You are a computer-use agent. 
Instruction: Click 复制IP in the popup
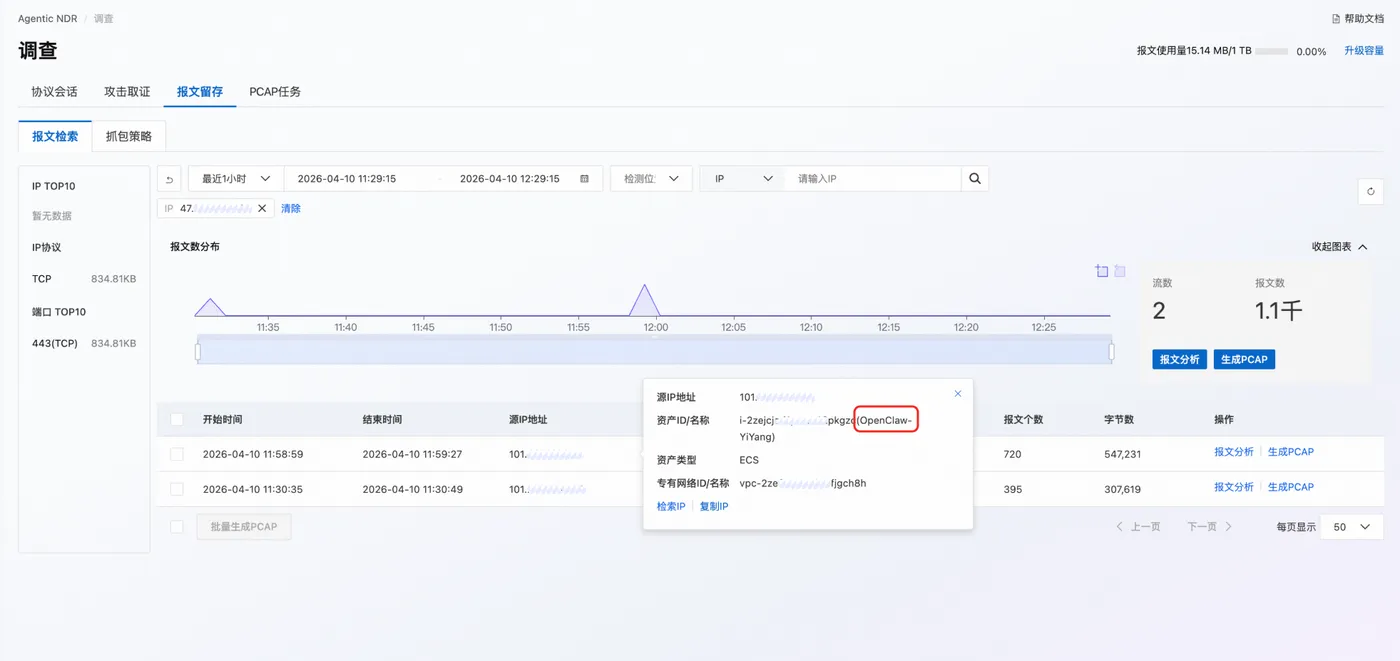coord(714,507)
